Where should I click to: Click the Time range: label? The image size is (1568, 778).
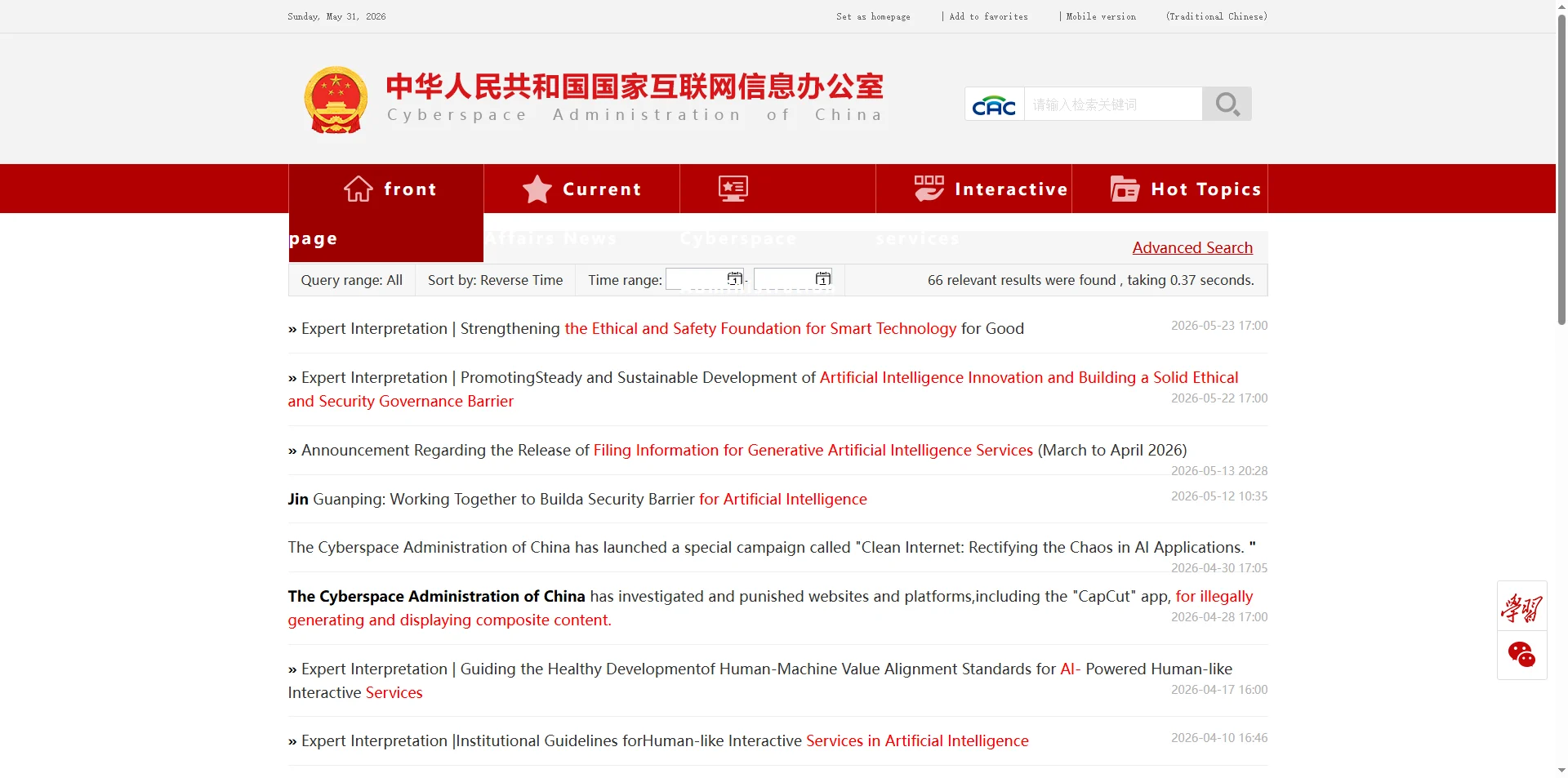625,280
